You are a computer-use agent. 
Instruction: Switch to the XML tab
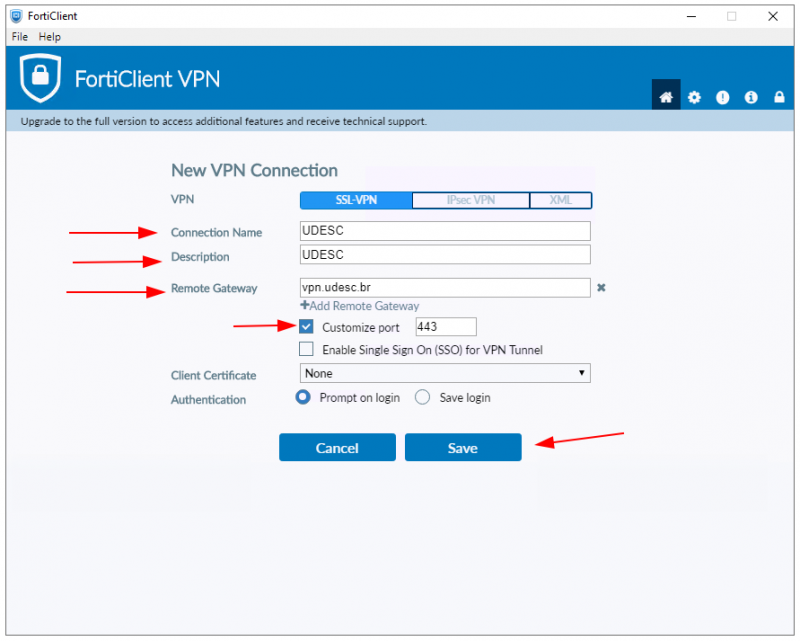[561, 200]
